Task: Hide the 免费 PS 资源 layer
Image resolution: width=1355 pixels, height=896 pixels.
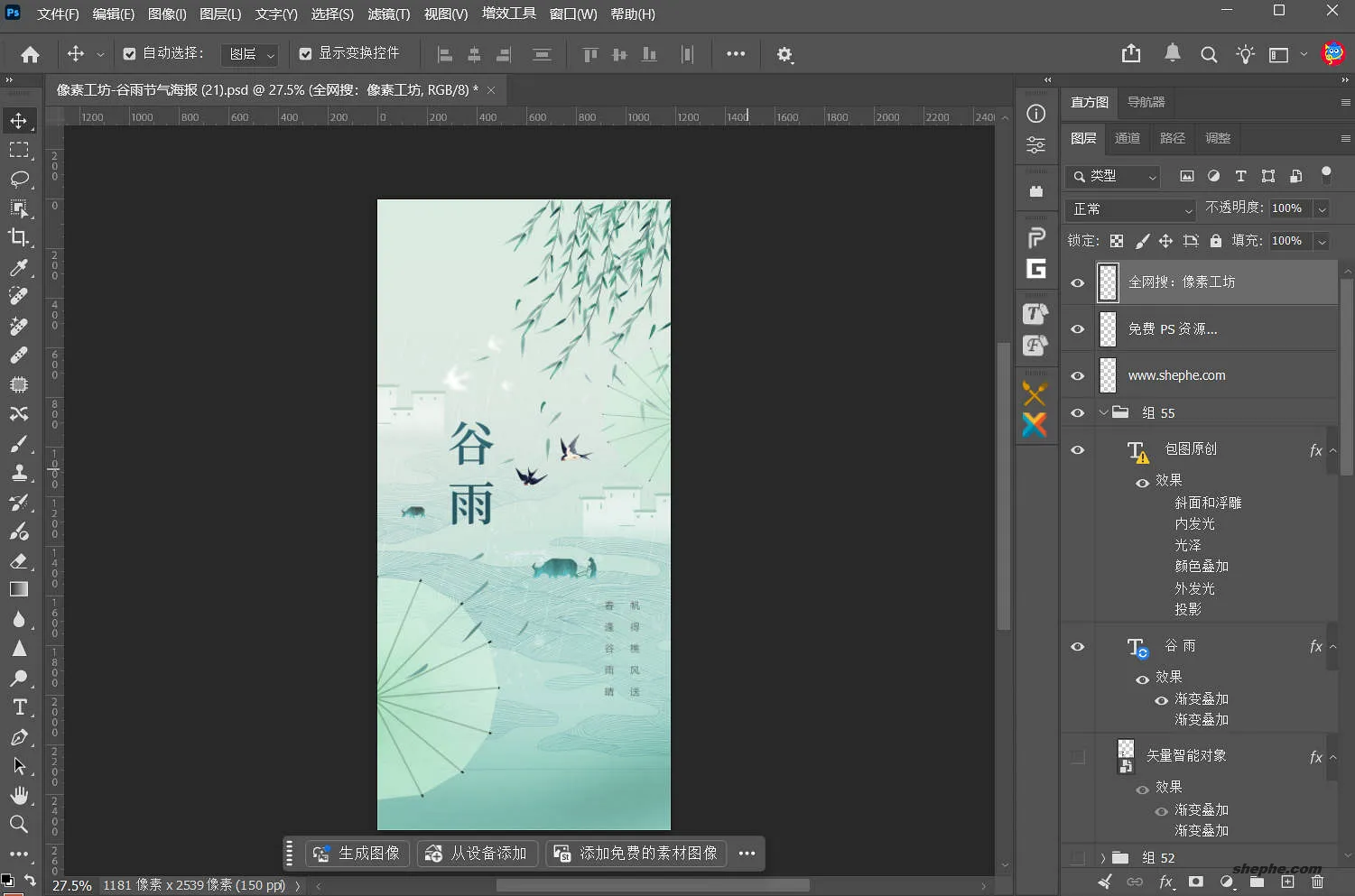Action: (x=1078, y=329)
